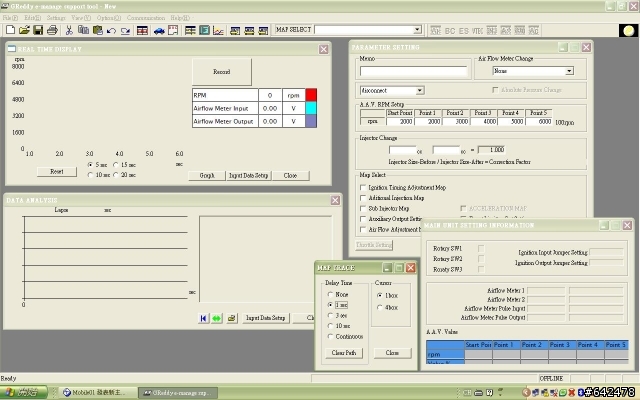Screen dimensions: 640x400
Task: Open the File menu
Action: (10, 18)
